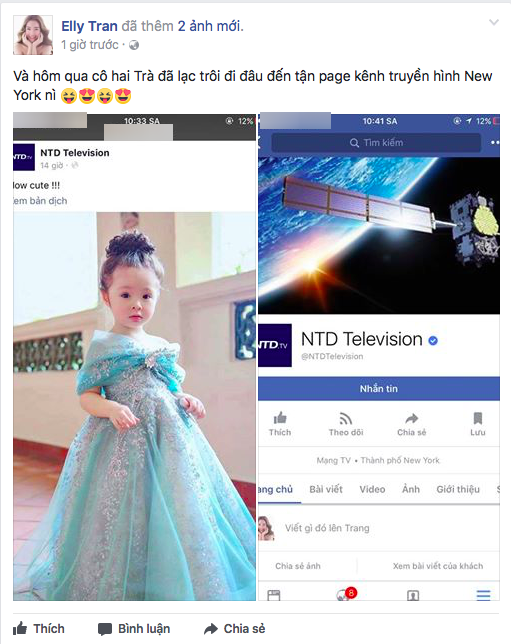
Task: Click the public globe privacy icon
Action: [134, 45]
